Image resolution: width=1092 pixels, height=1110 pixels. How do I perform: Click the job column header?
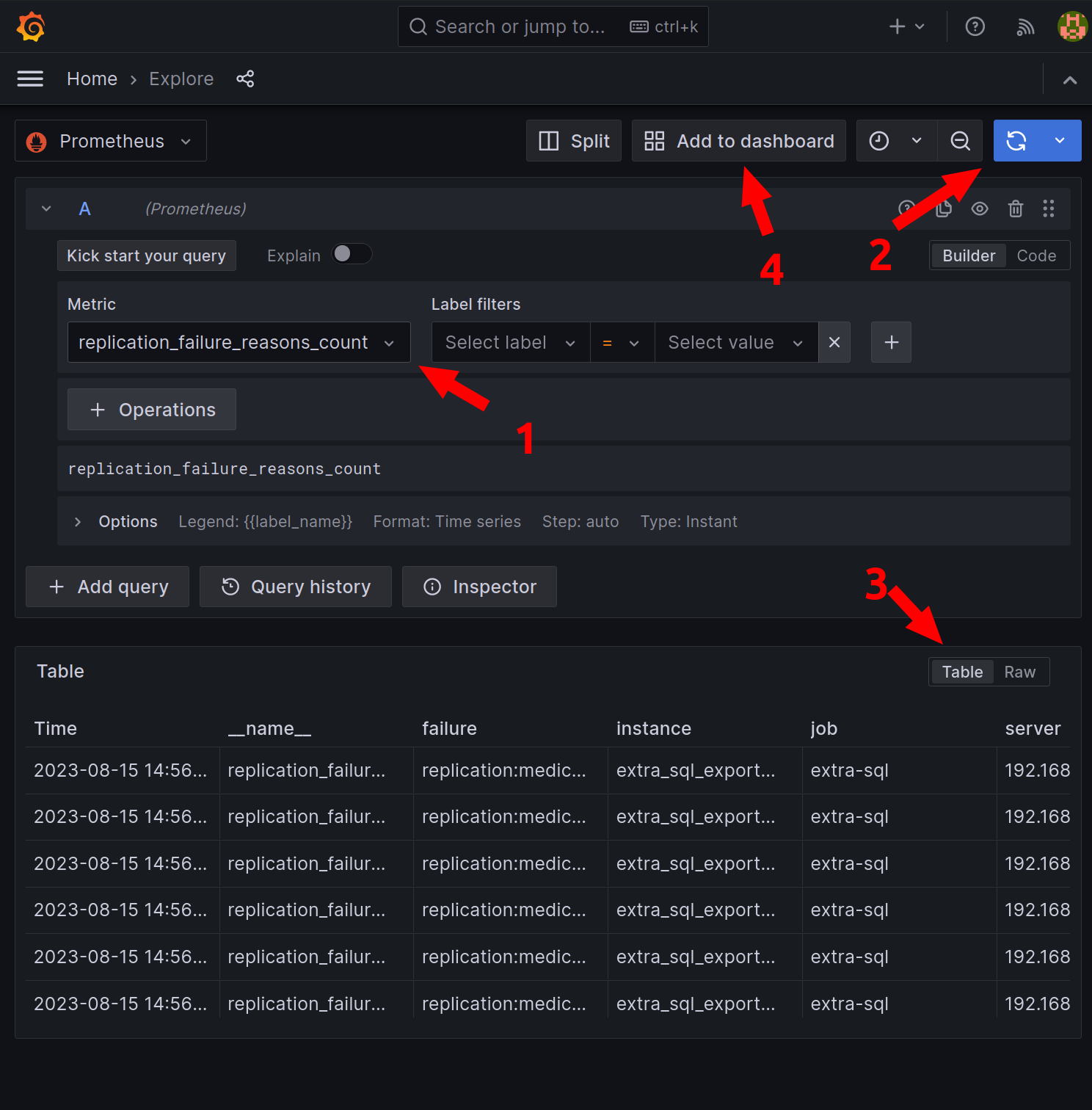point(824,728)
